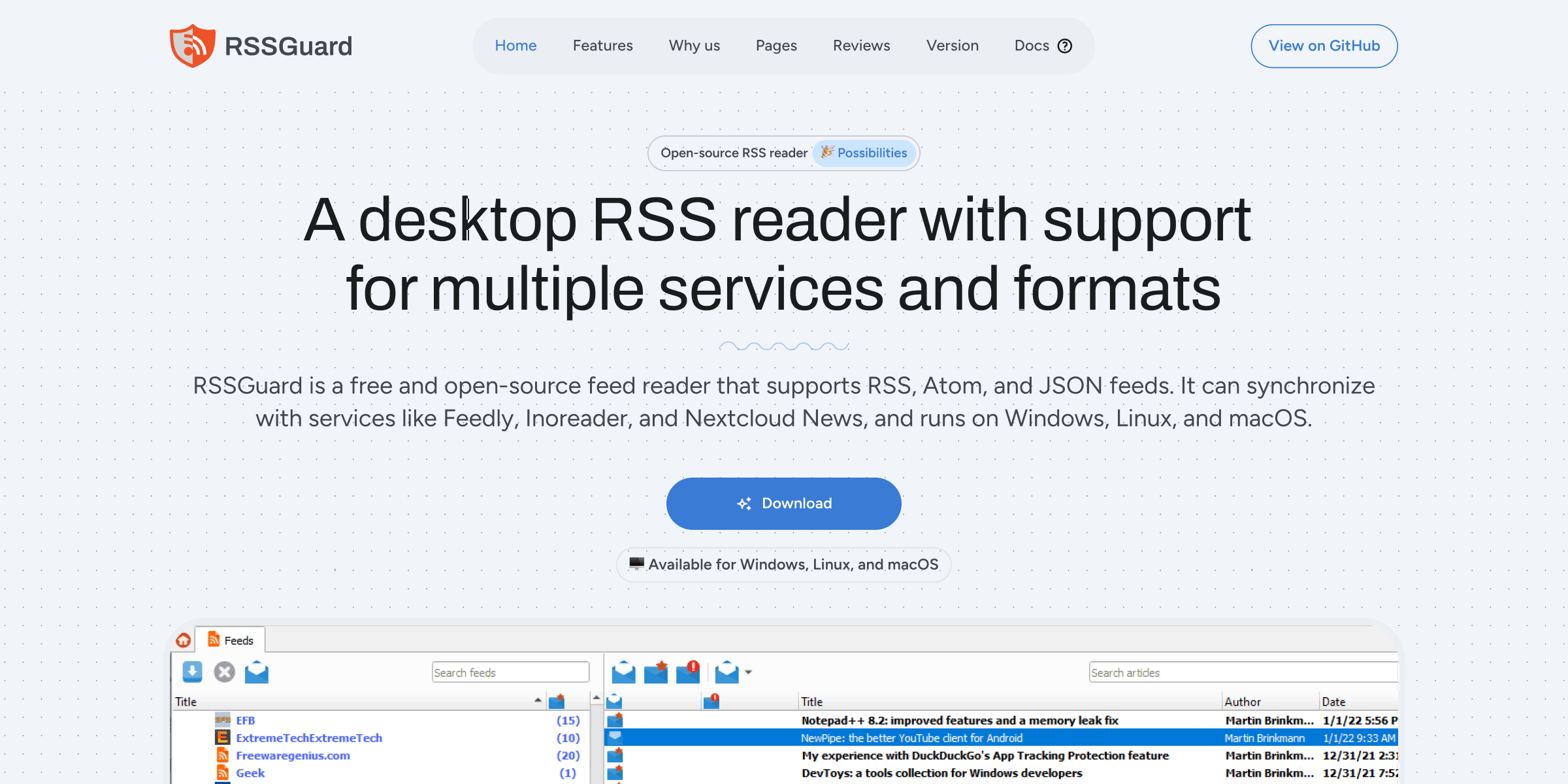1568x784 pixels.
Task: Click the ExtremeTech feed E icon
Action: (223, 738)
